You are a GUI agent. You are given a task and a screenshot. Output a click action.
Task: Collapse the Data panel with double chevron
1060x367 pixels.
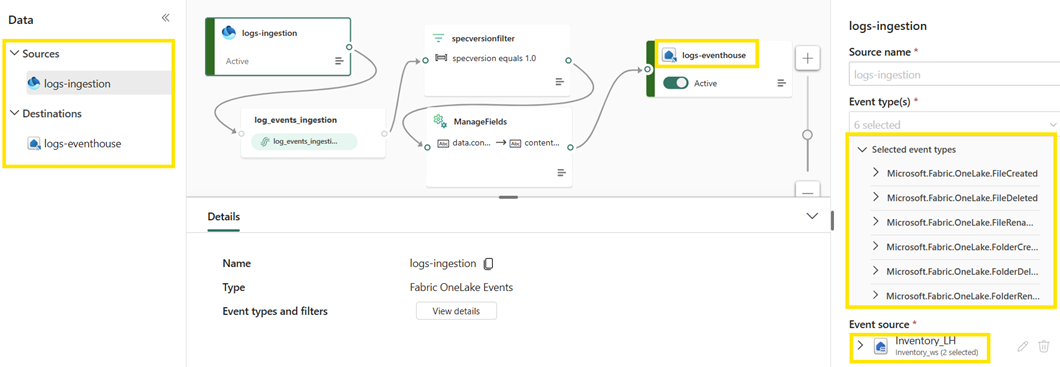[166, 18]
